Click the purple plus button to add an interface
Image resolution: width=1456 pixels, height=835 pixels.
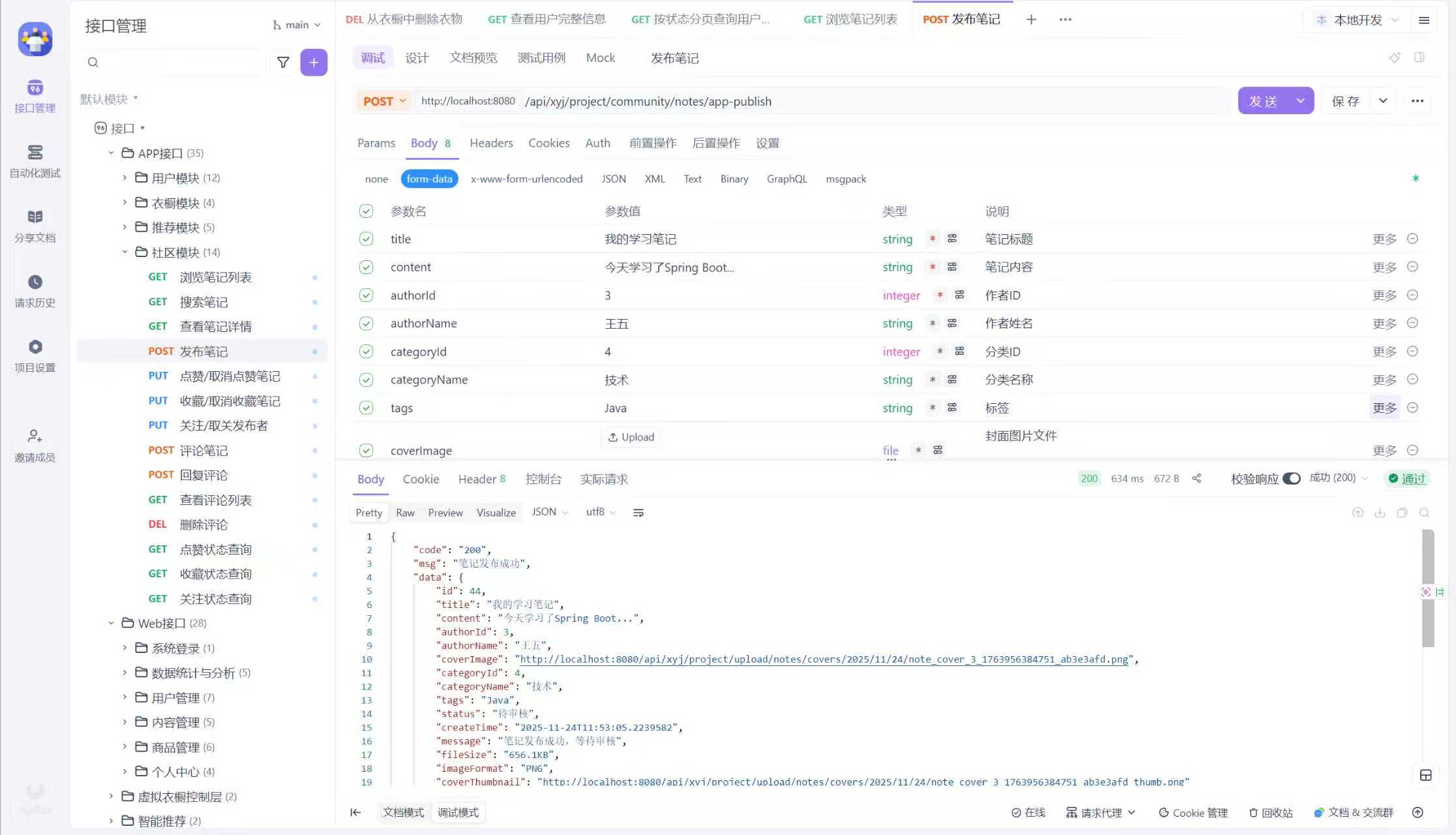314,62
